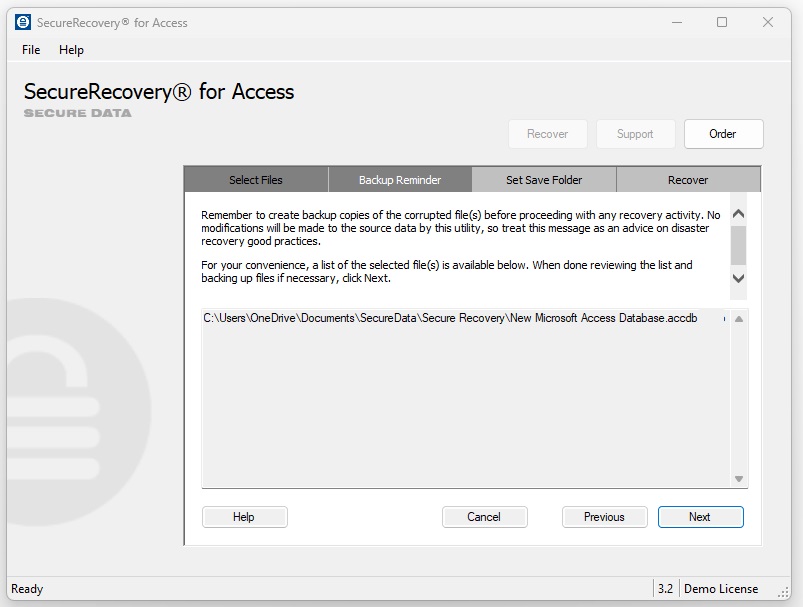Select New Microsoft Access Database.accdb file entry
Screen dimensions: 803x607
point(450,318)
